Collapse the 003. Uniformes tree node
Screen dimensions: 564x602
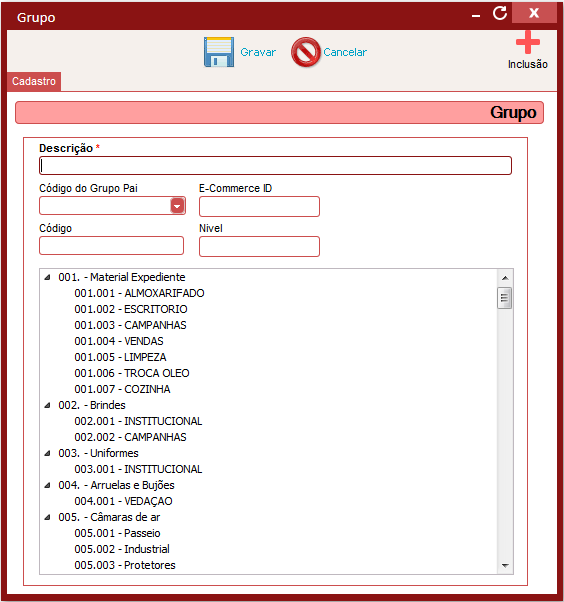coord(47,453)
